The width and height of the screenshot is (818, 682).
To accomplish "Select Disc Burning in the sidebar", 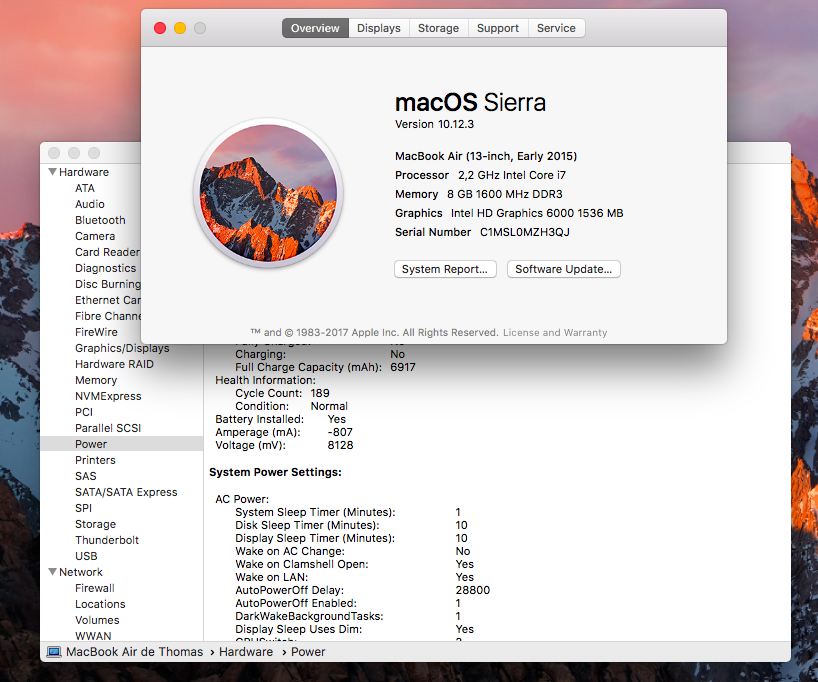I will tap(107, 284).
